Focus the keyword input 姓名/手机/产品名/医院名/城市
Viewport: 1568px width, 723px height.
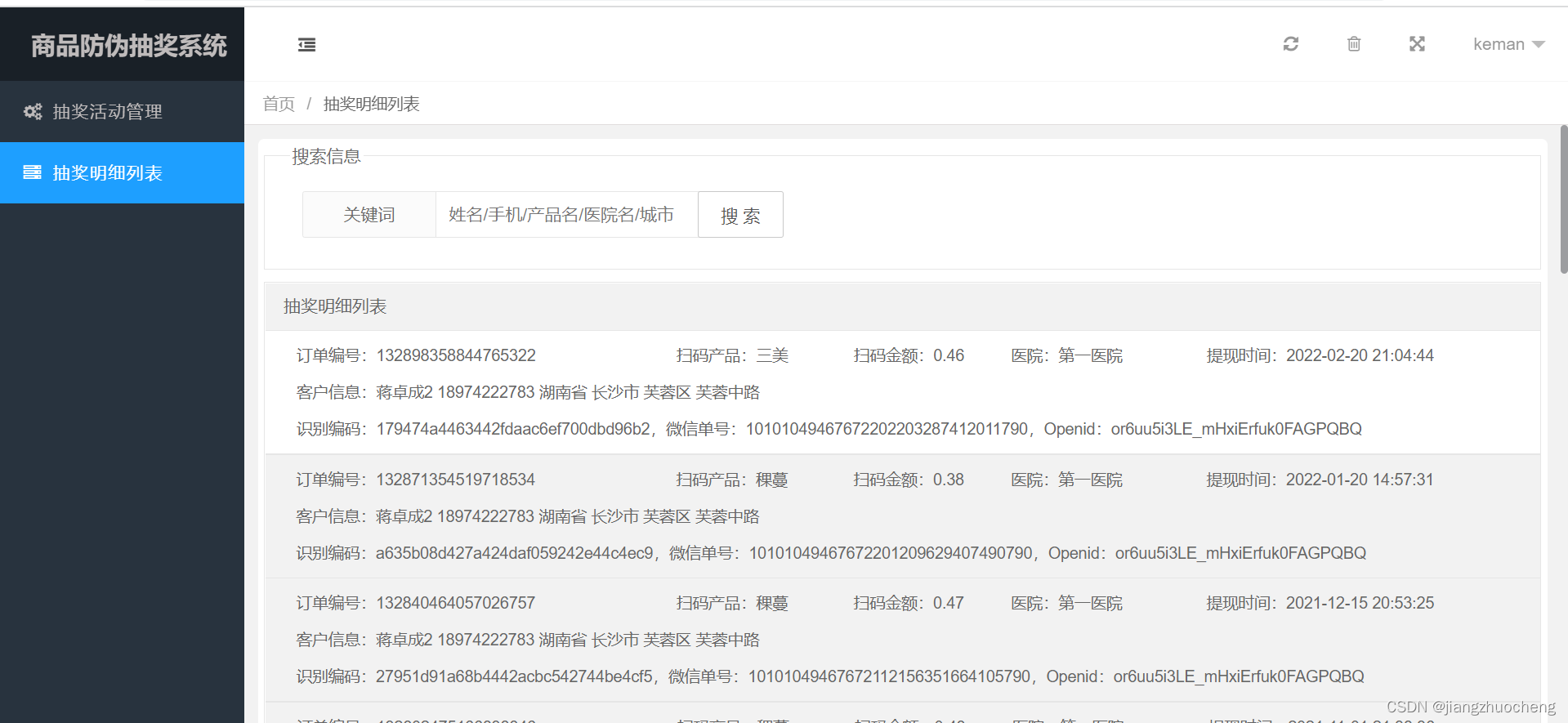[x=566, y=215]
